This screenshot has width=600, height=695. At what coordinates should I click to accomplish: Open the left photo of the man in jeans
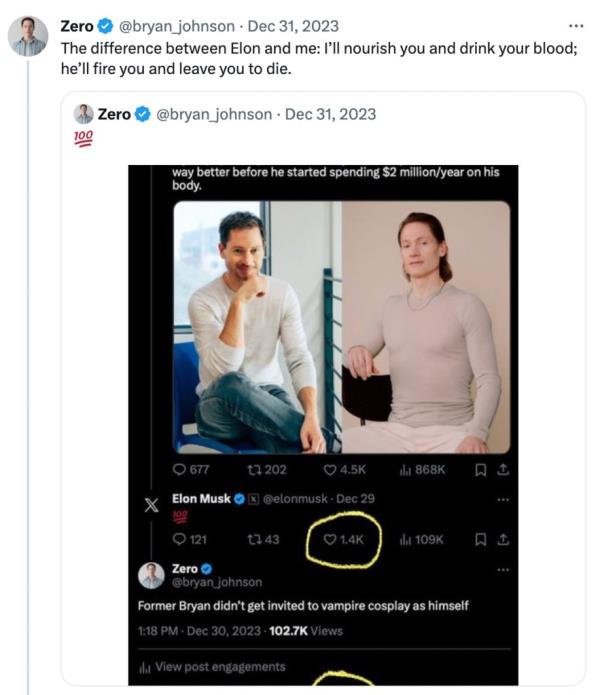pos(257,328)
